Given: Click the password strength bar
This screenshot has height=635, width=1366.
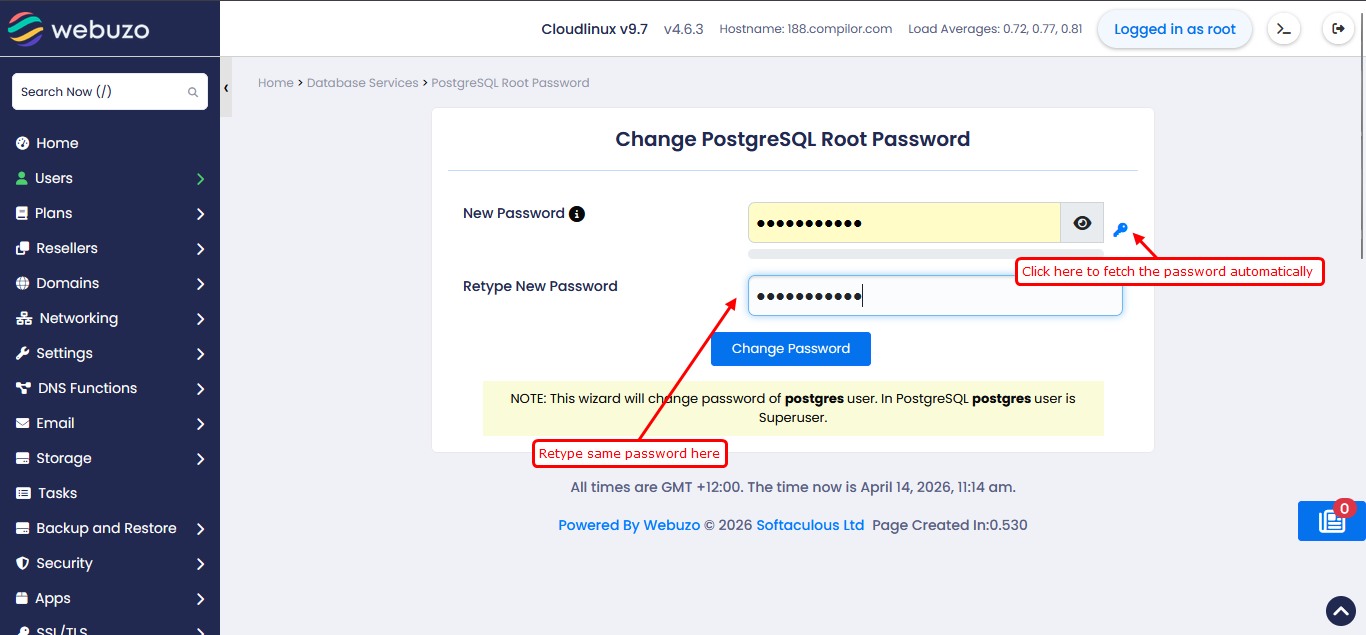Looking at the screenshot, I should 925,254.
